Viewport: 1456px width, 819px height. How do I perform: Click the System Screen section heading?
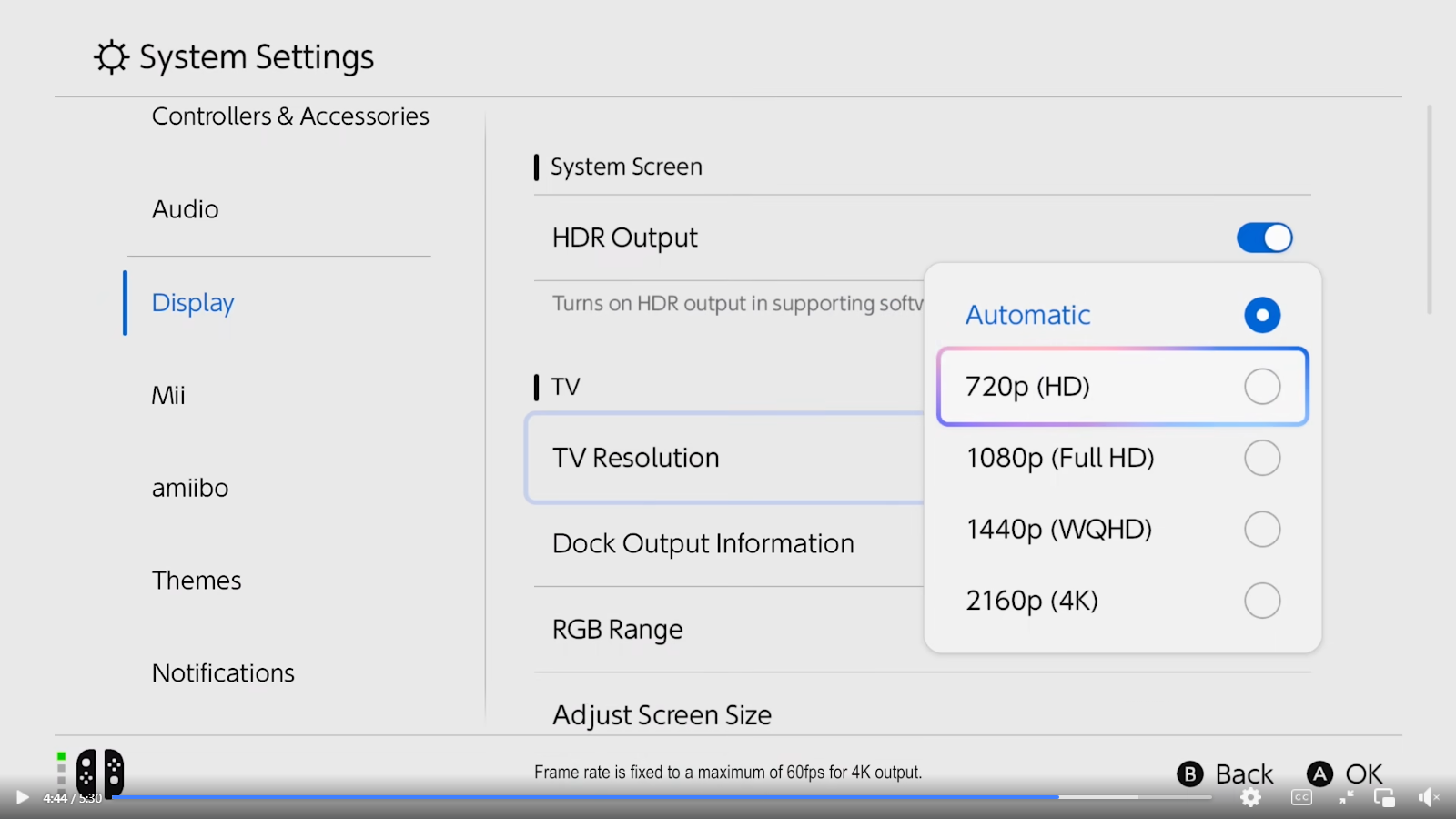click(x=626, y=167)
